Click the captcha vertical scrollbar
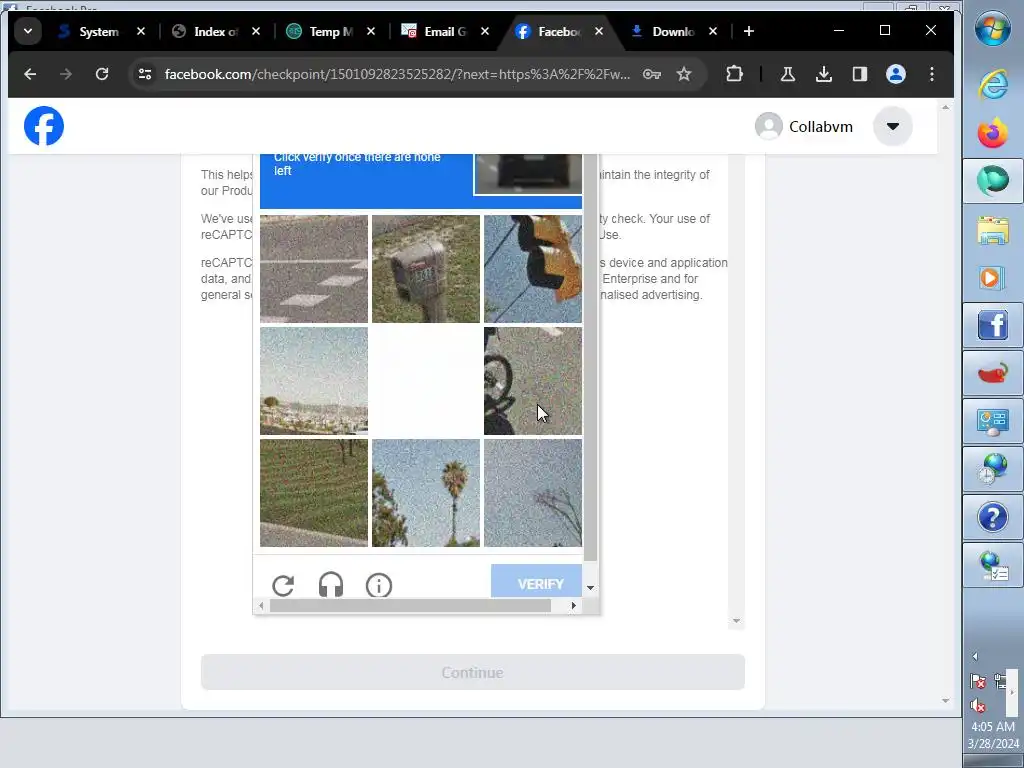Image resolution: width=1024 pixels, height=768 pixels. pos(590,357)
